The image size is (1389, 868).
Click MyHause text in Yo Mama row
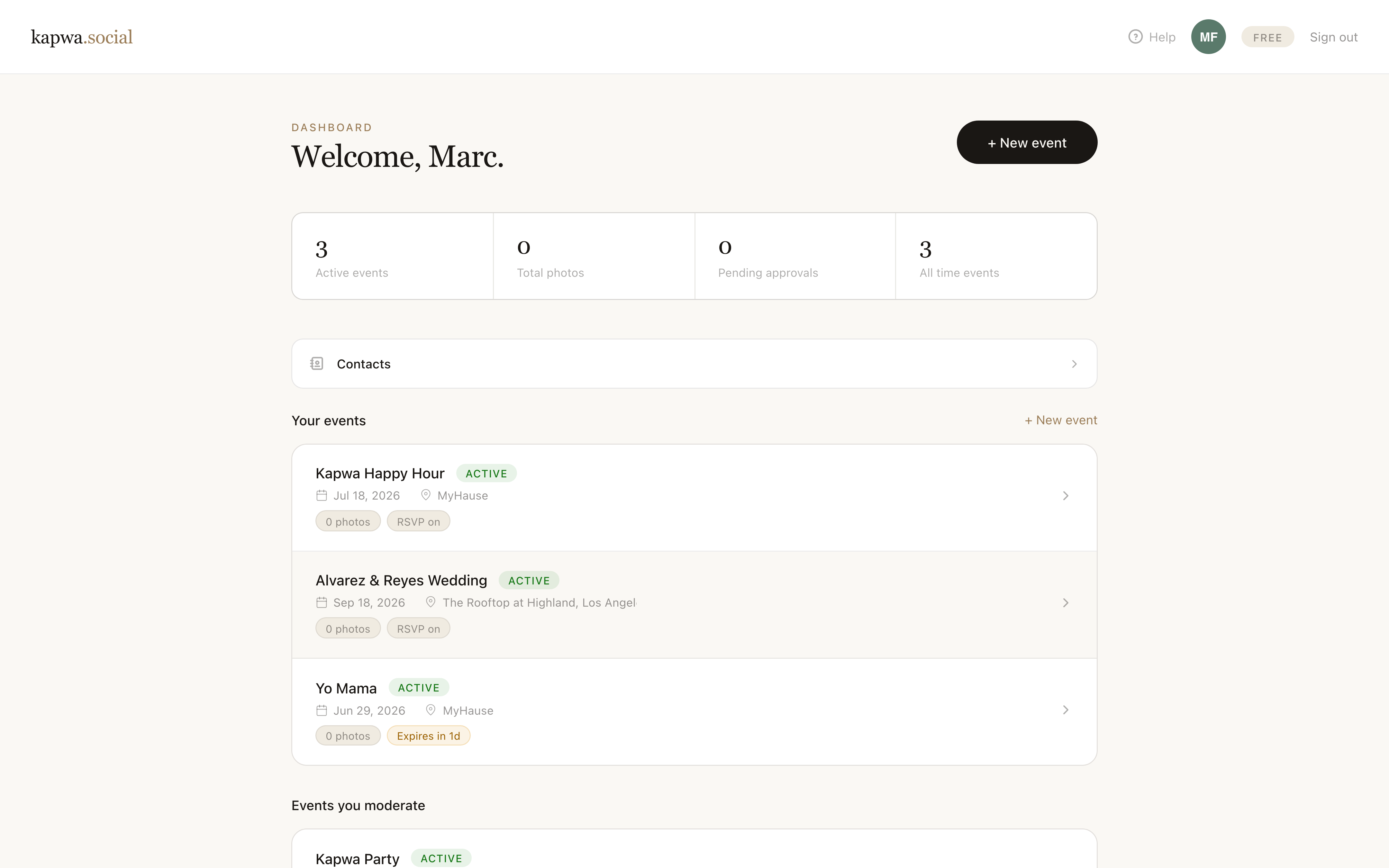click(468, 711)
